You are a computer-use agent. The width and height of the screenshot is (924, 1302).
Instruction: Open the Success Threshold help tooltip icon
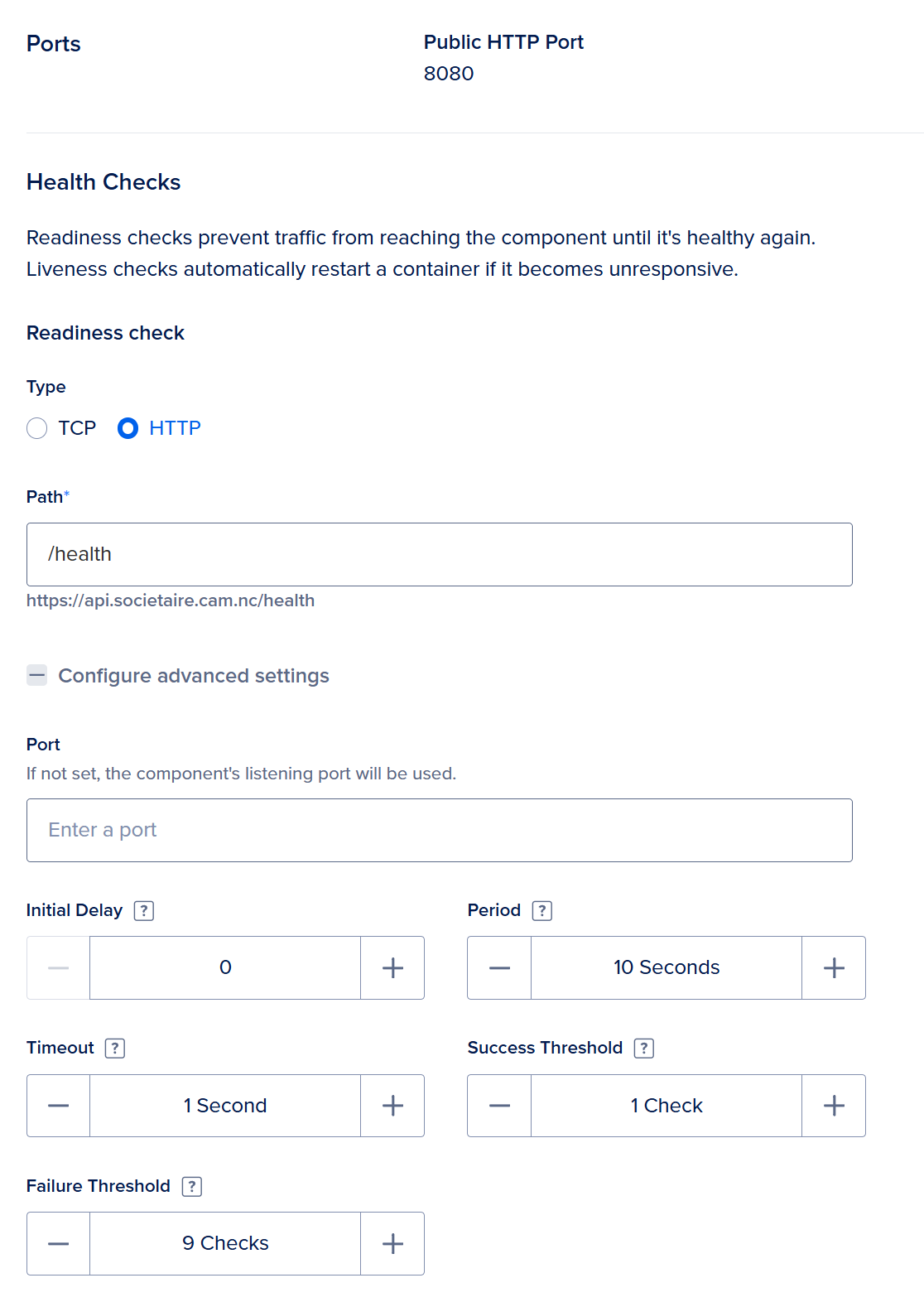pyautogui.click(x=644, y=1049)
